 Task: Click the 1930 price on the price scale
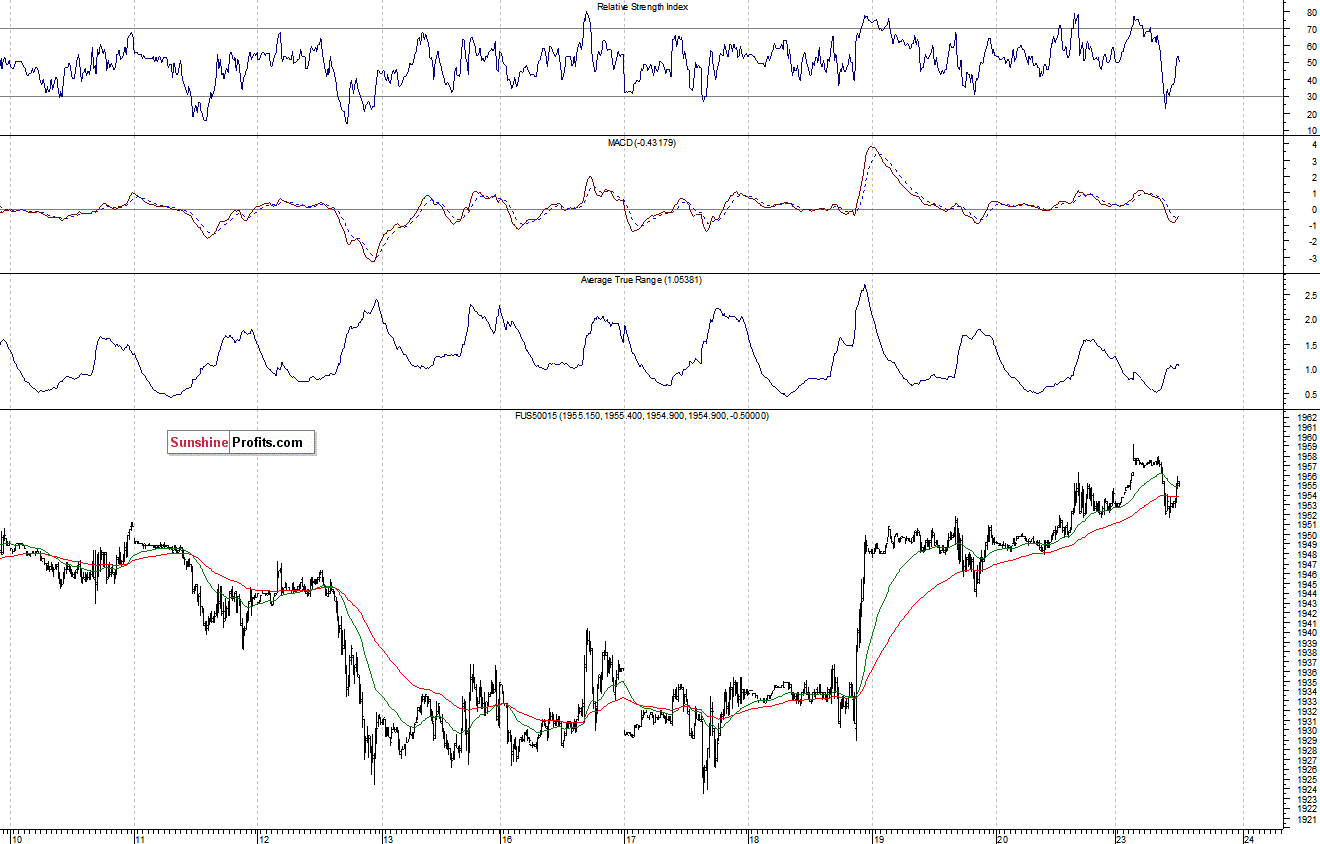[x=1306, y=731]
